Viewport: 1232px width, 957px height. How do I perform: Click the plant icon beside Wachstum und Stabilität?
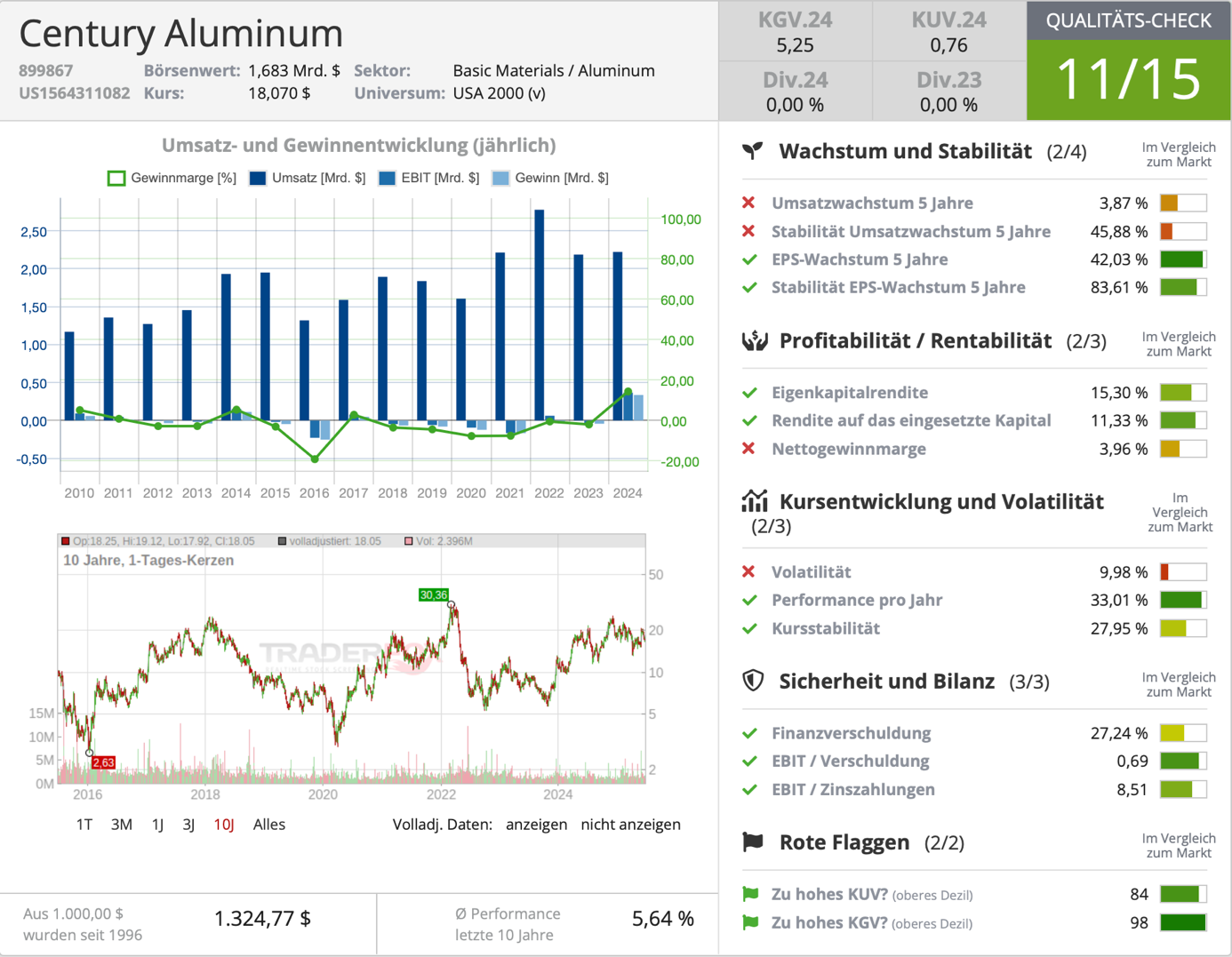[753, 151]
